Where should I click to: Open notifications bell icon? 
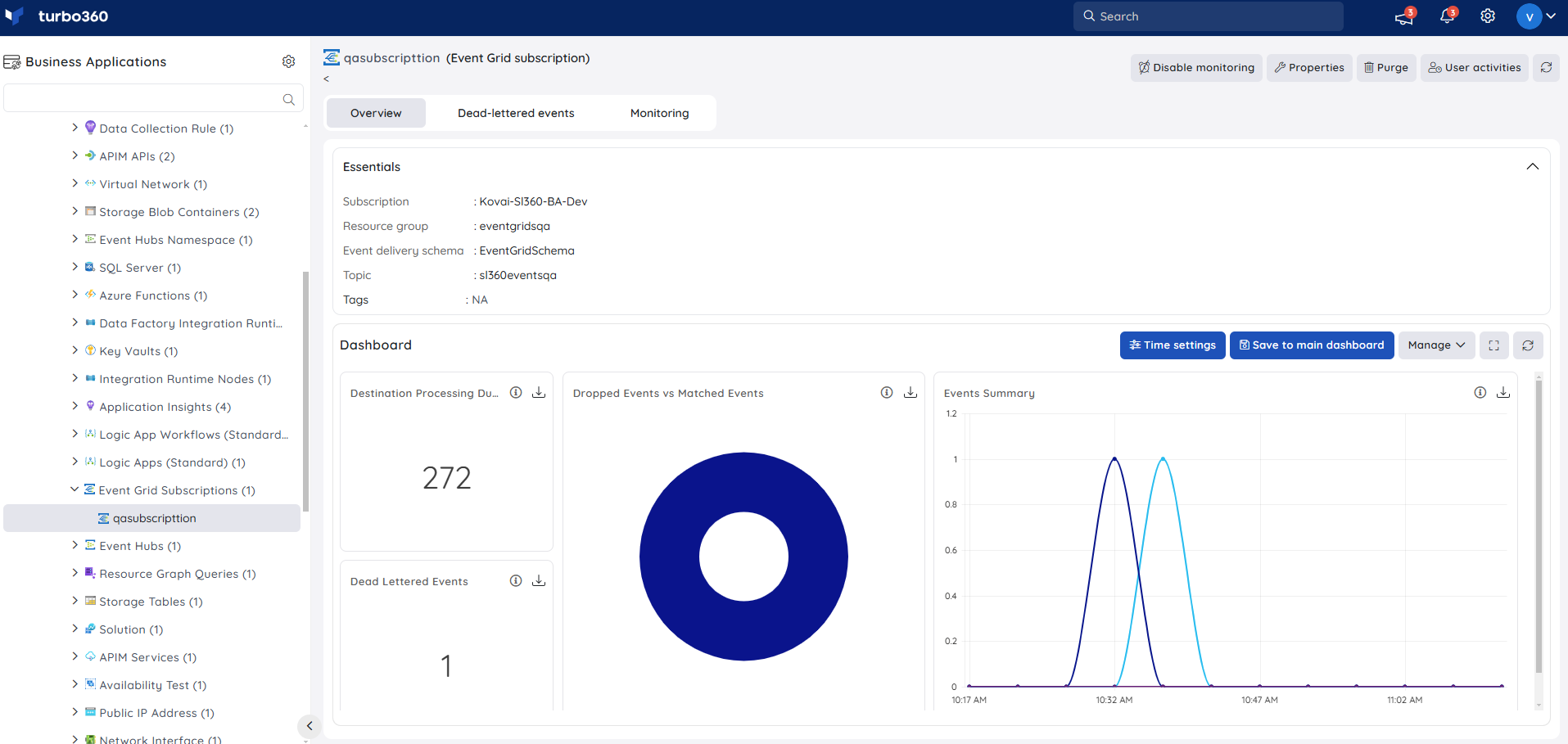pyautogui.click(x=1447, y=16)
